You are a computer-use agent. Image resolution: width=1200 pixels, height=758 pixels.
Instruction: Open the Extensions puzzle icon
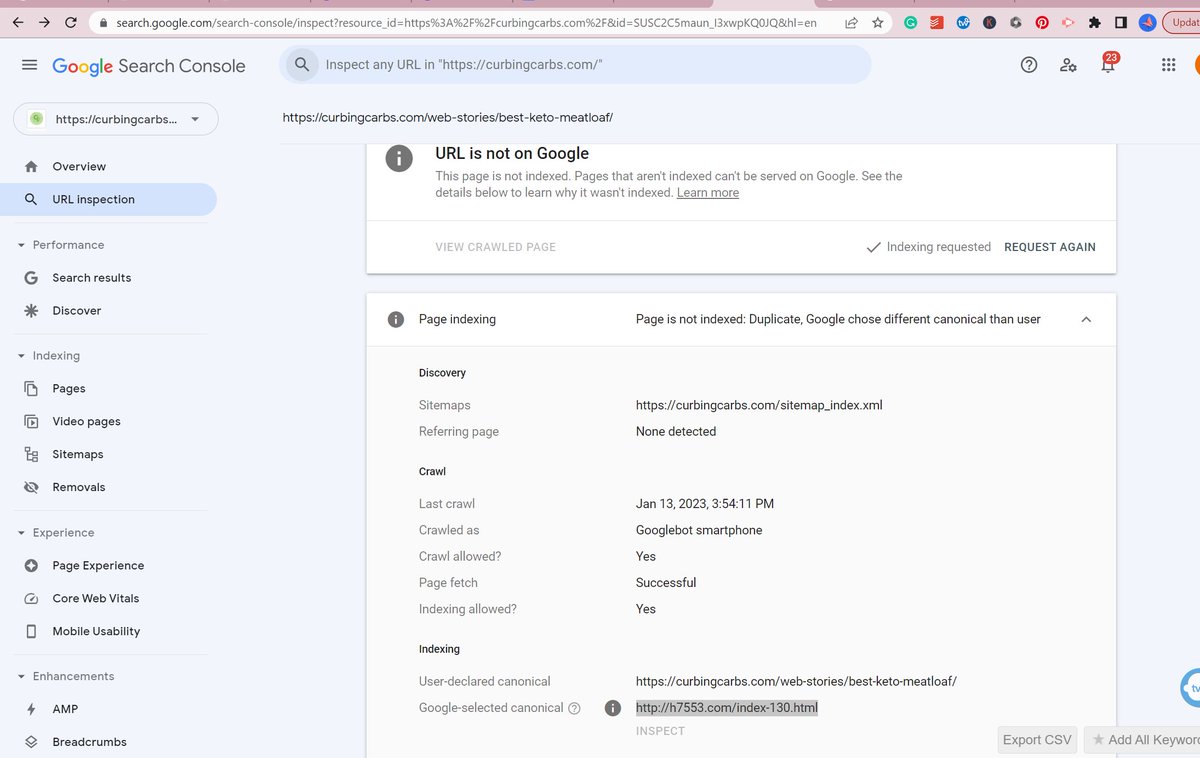point(1095,22)
